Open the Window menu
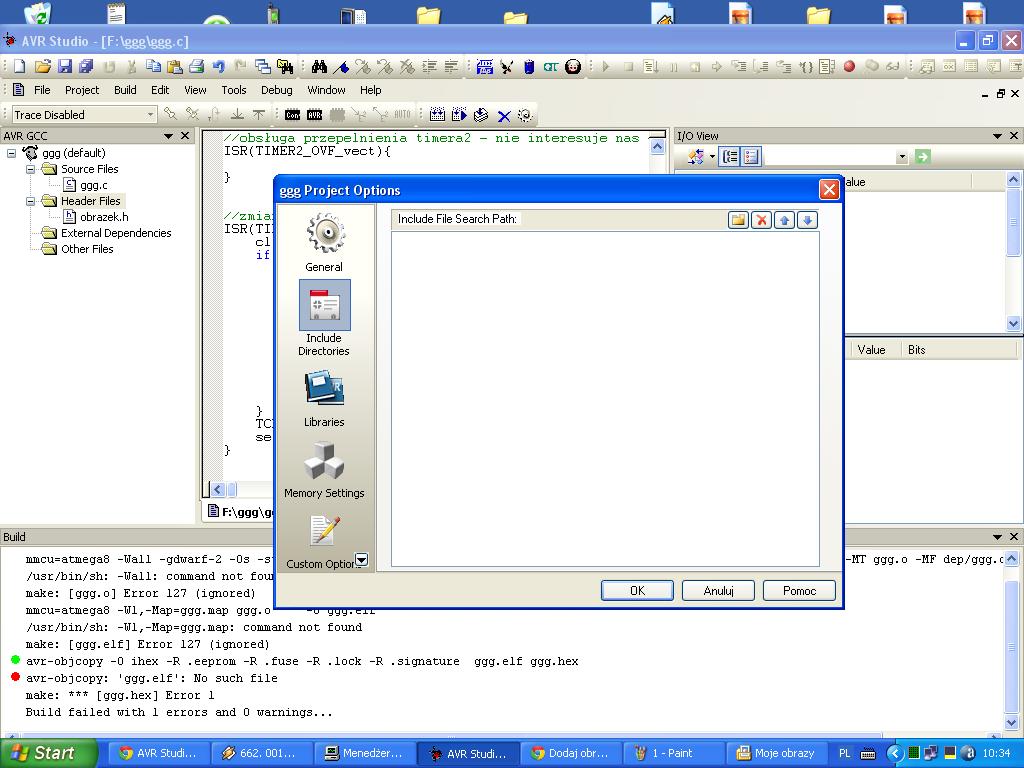Viewport: 1024px width, 768px height. [326, 90]
